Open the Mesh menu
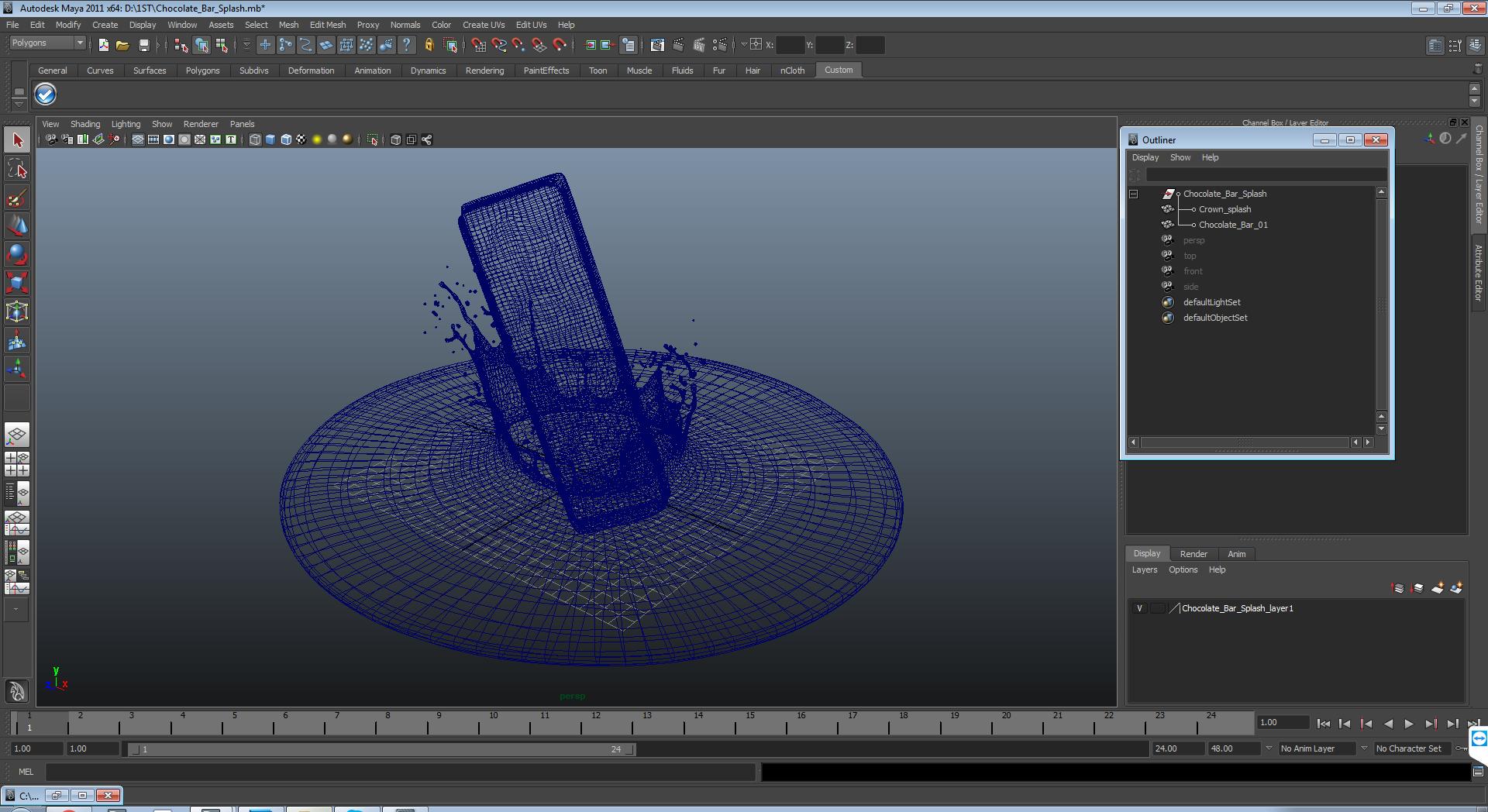 pyautogui.click(x=288, y=25)
